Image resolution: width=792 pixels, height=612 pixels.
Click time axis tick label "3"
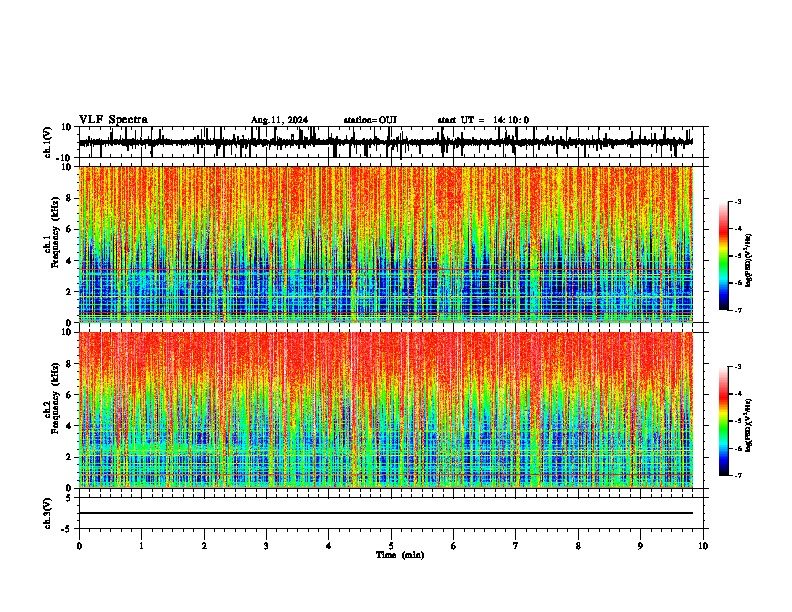(266, 546)
